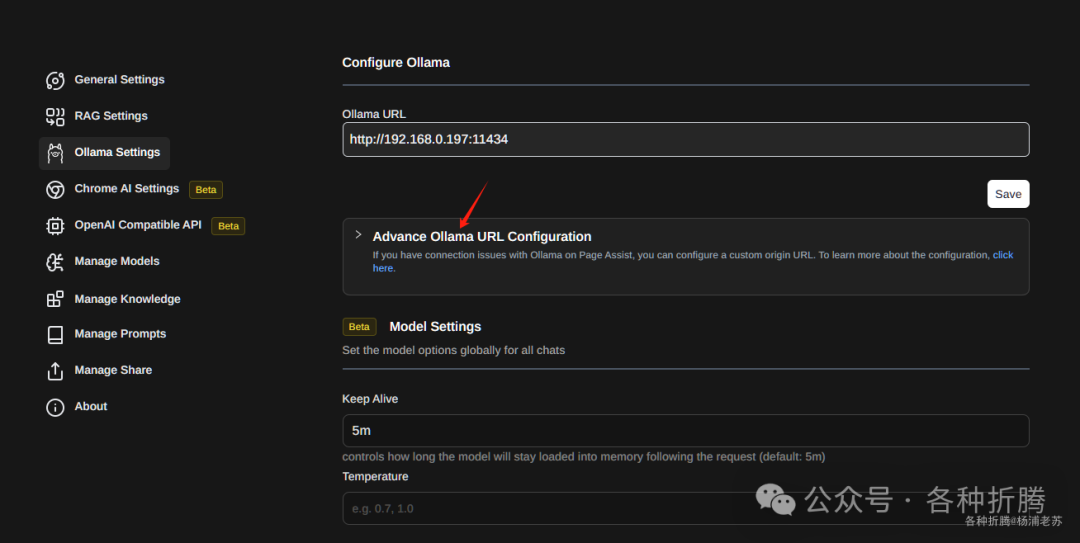
Task: Select Ollama Settings menu item
Action: [117, 153]
